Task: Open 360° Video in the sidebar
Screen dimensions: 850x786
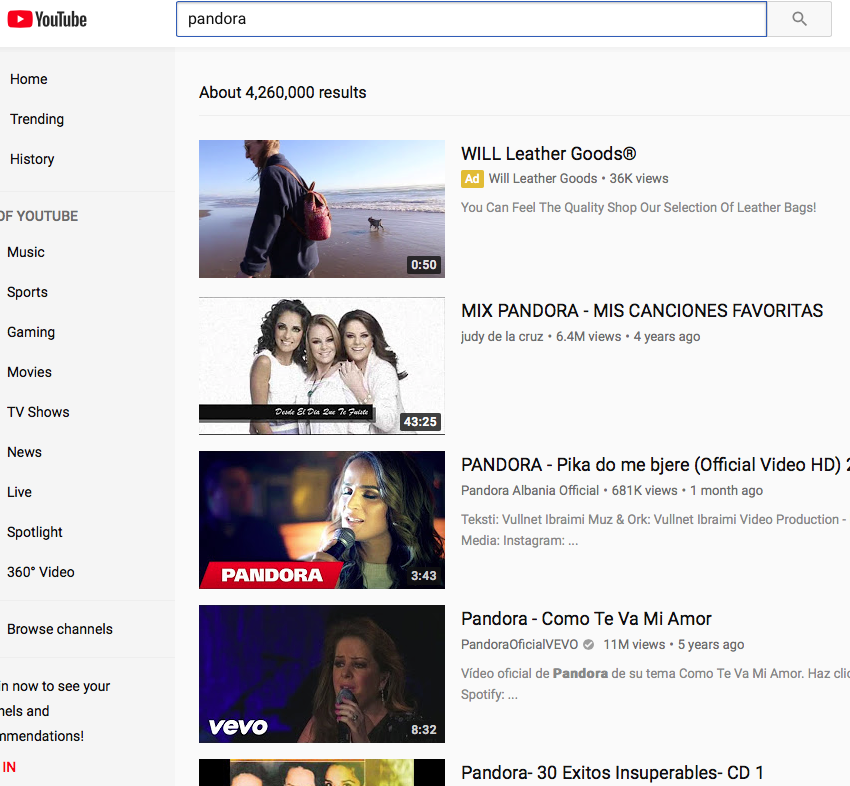Action: point(41,572)
